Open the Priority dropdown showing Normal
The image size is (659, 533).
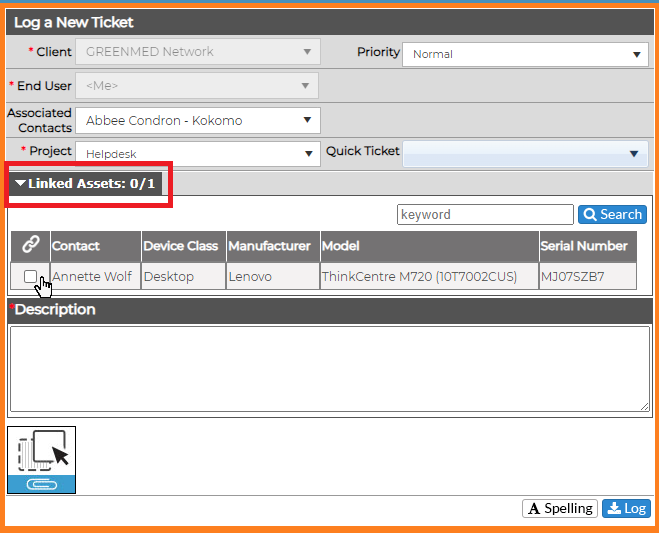pos(525,54)
